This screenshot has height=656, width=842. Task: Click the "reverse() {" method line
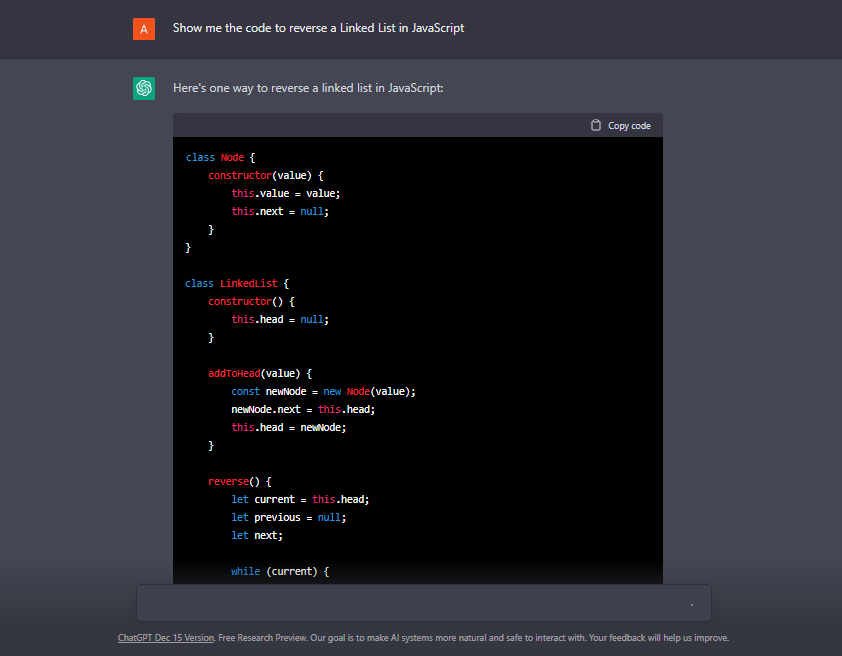point(240,482)
